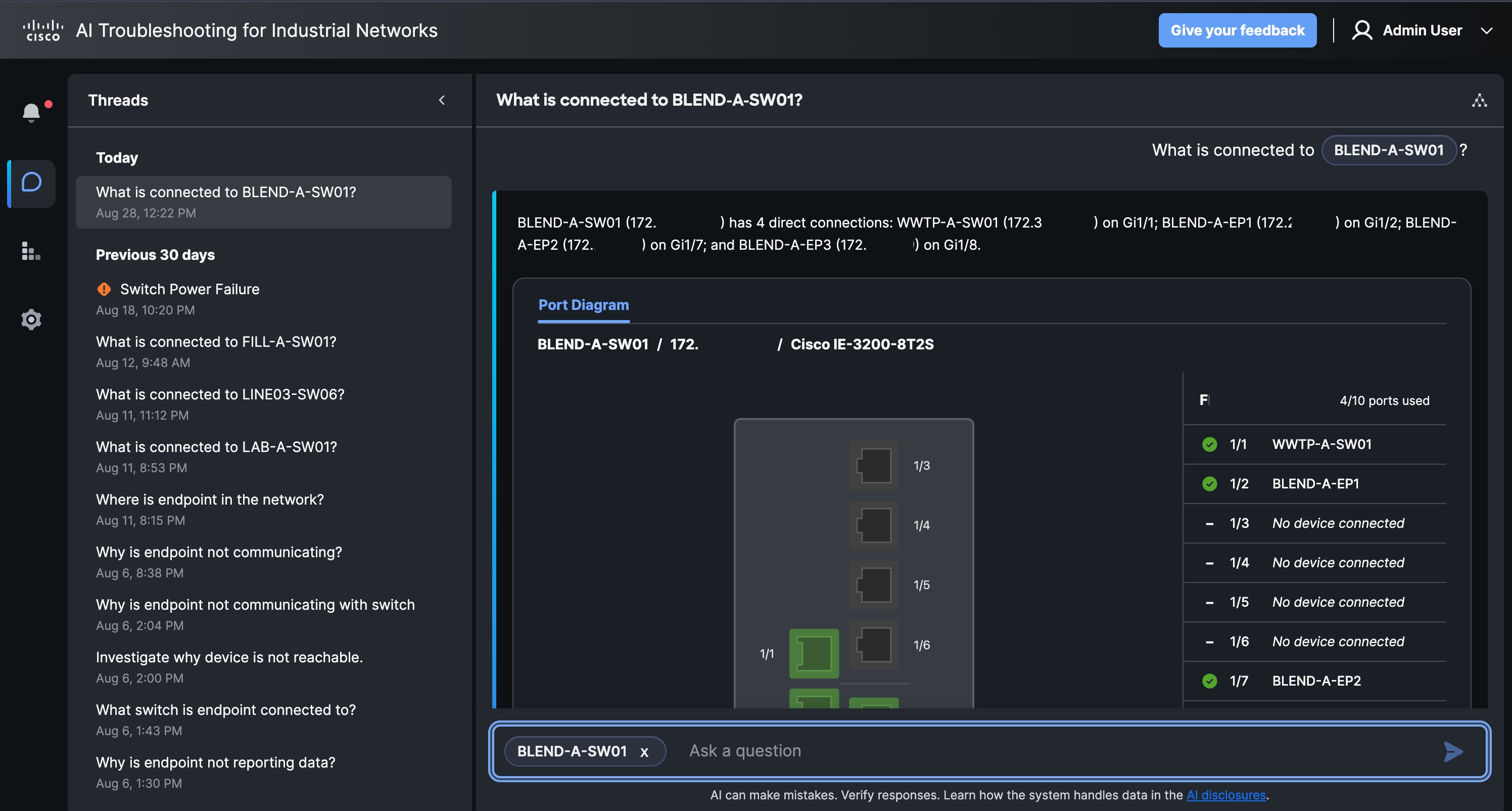Click the '4/10 ports used' label
1512x811 pixels.
(x=1384, y=400)
